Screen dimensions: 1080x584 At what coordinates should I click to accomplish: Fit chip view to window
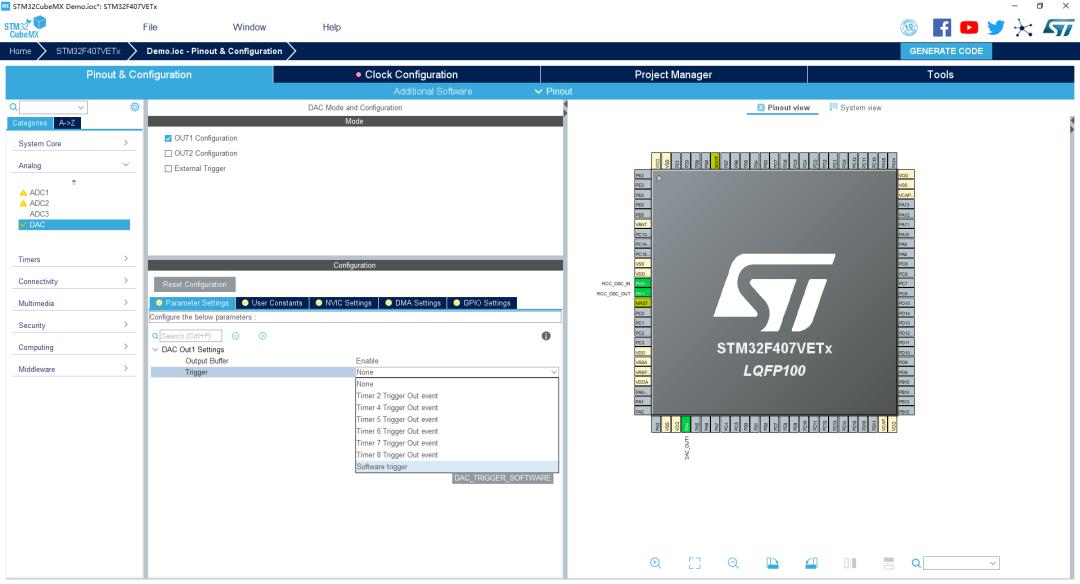pyautogui.click(x=694, y=563)
